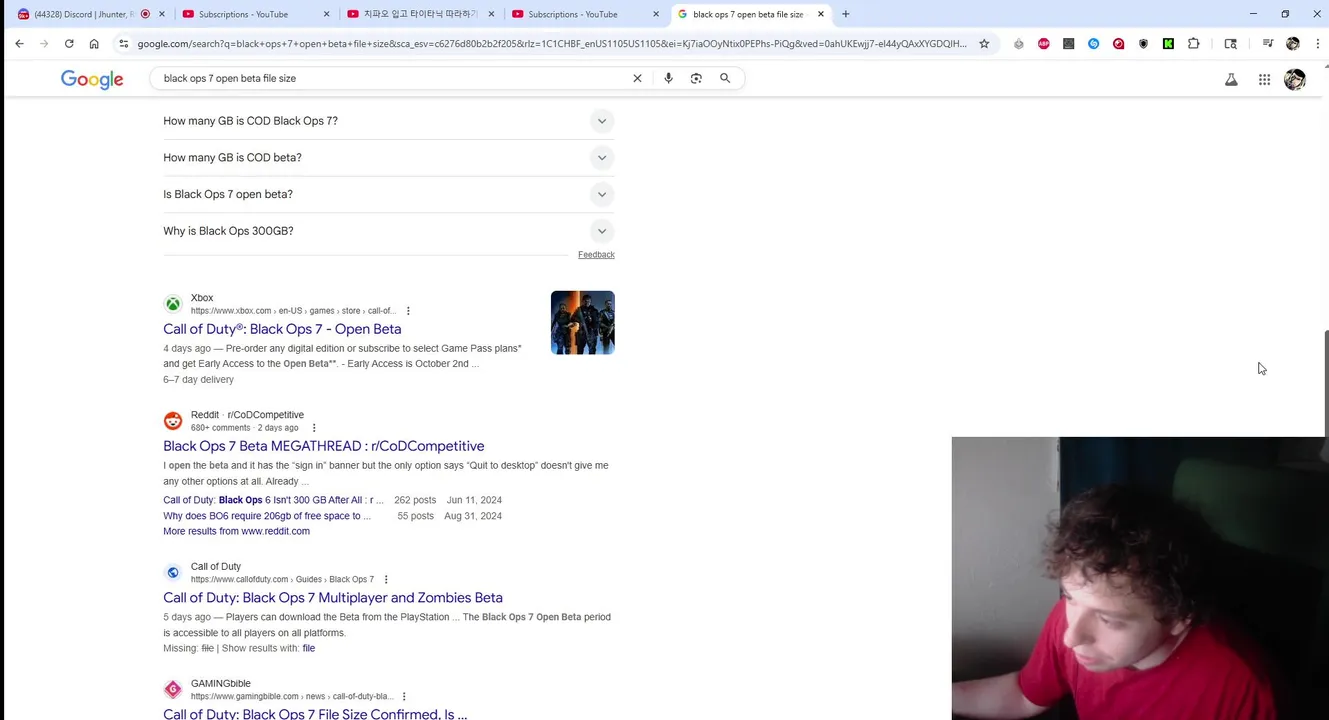
Task: Close the "black ops 7 open beta file size" tab
Action: pos(821,14)
